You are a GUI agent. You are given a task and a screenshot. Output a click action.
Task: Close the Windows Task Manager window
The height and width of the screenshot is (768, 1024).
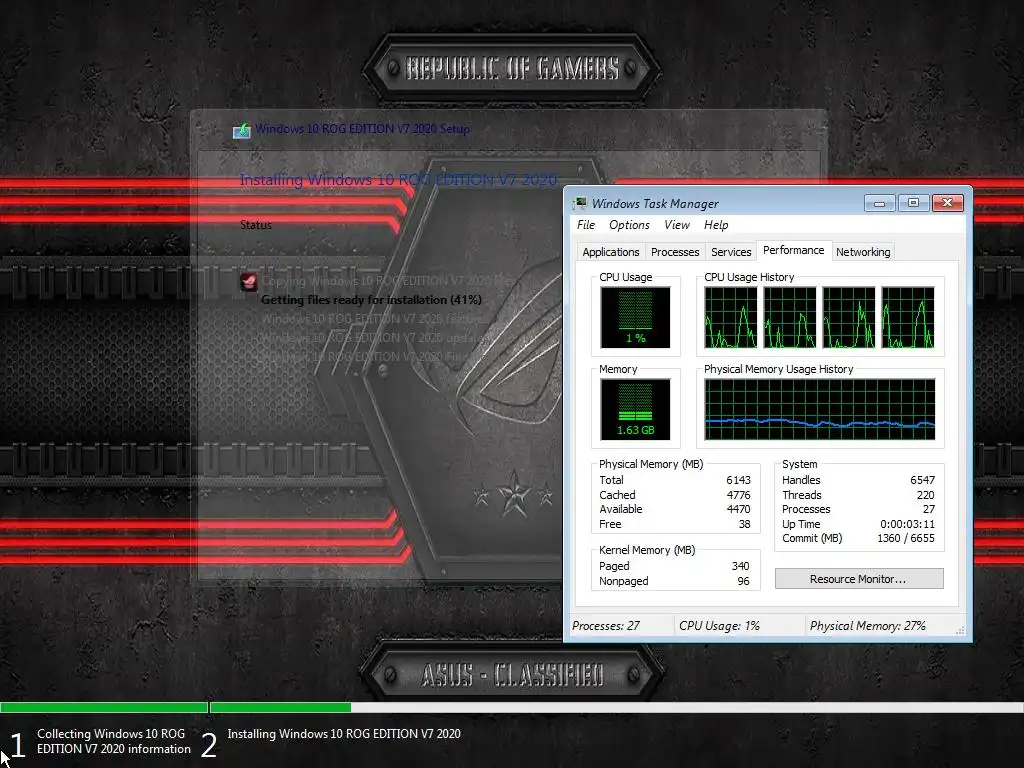point(948,203)
